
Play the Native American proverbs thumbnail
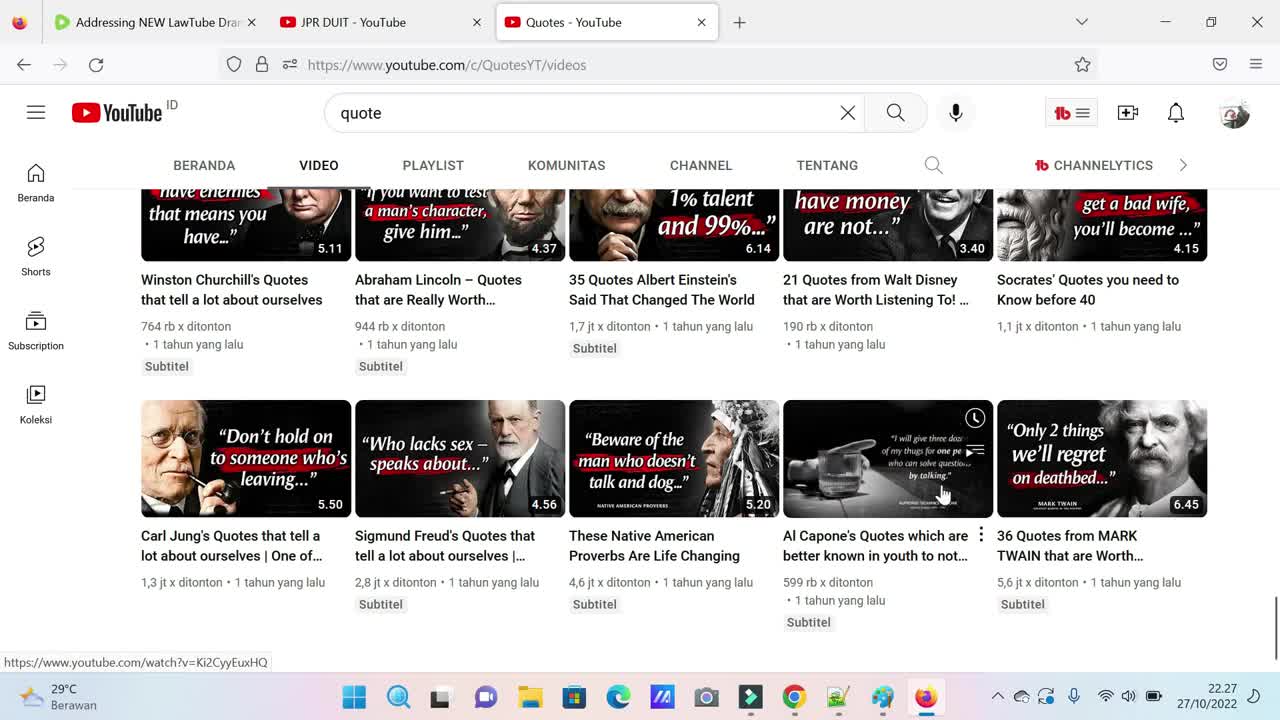coord(674,459)
